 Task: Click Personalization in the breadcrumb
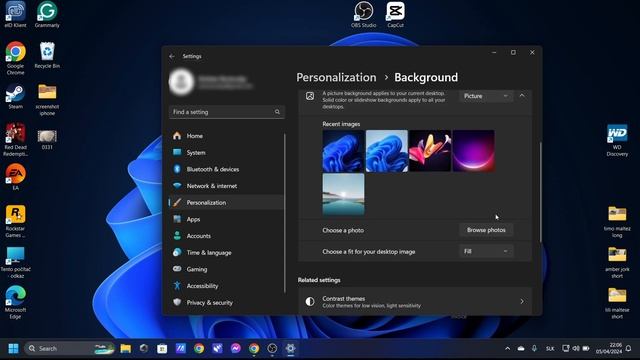coord(336,77)
